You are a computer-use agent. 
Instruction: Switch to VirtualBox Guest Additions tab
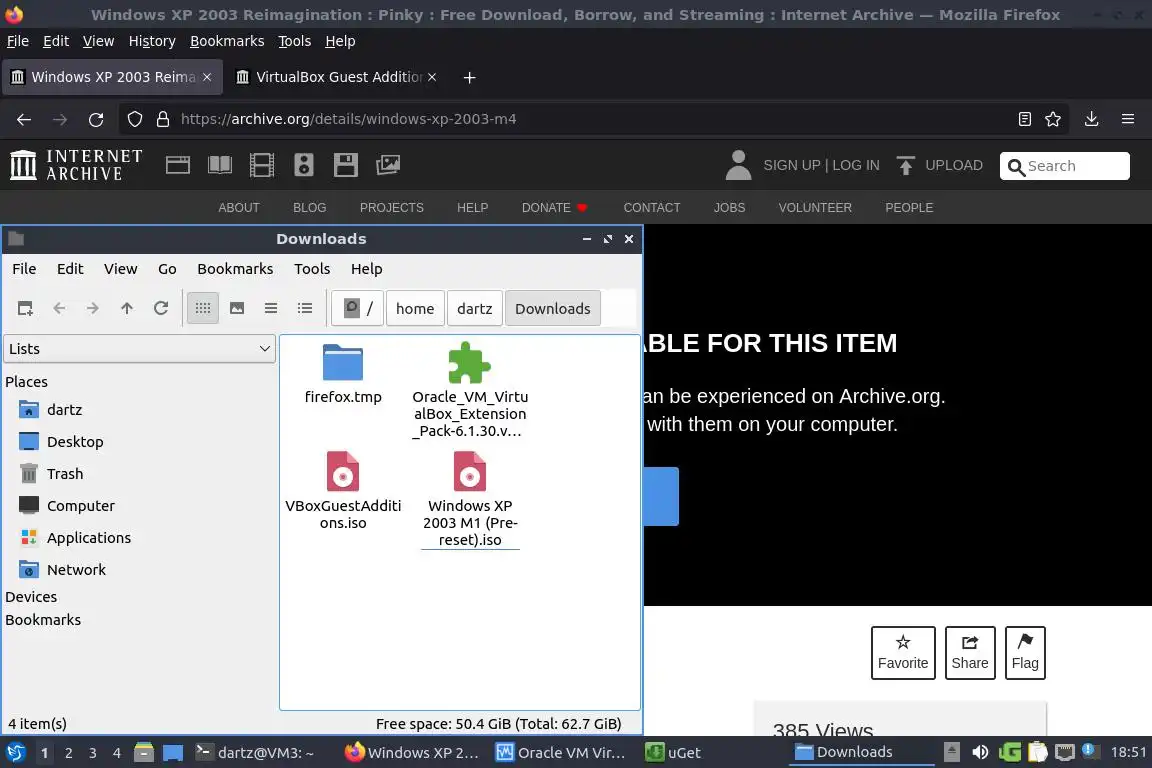[338, 77]
